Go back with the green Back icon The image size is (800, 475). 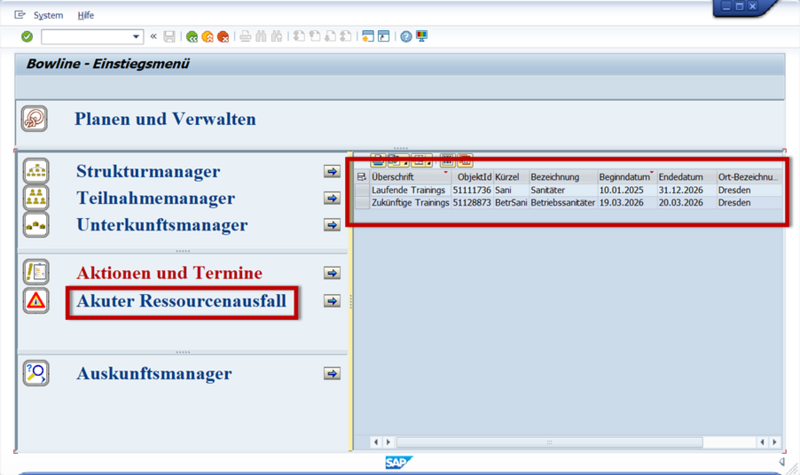point(192,37)
